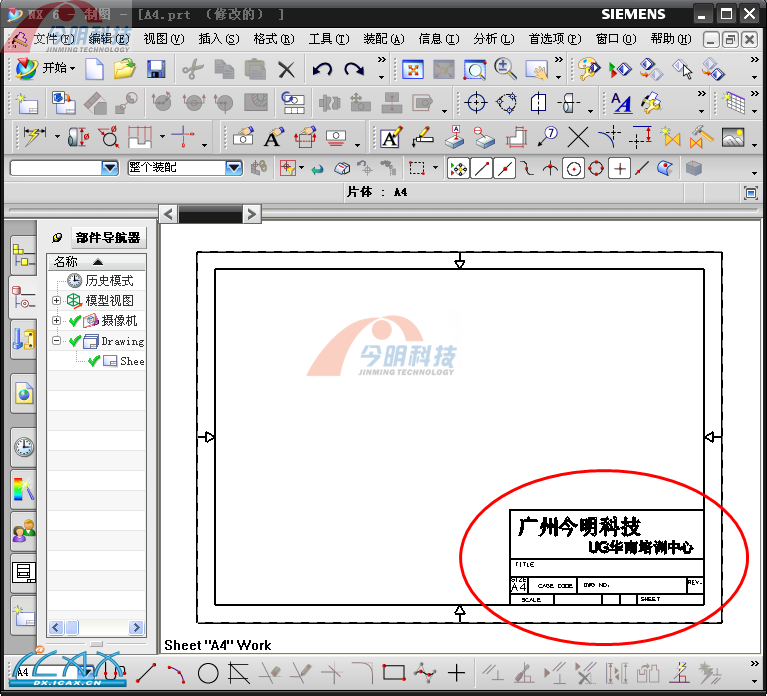Toggle Quadrant Point snap option

(x=596, y=169)
